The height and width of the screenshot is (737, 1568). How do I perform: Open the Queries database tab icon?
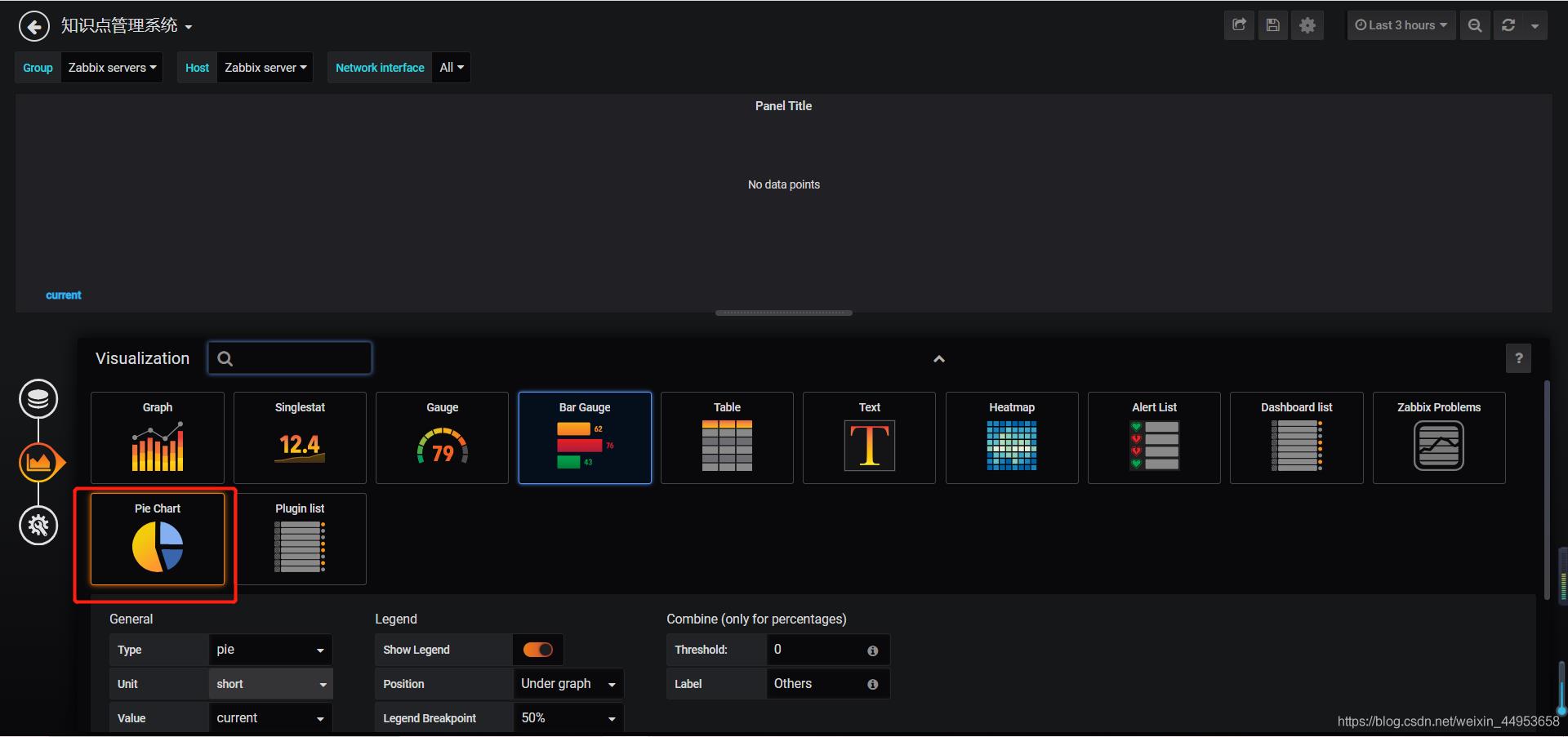38,399
